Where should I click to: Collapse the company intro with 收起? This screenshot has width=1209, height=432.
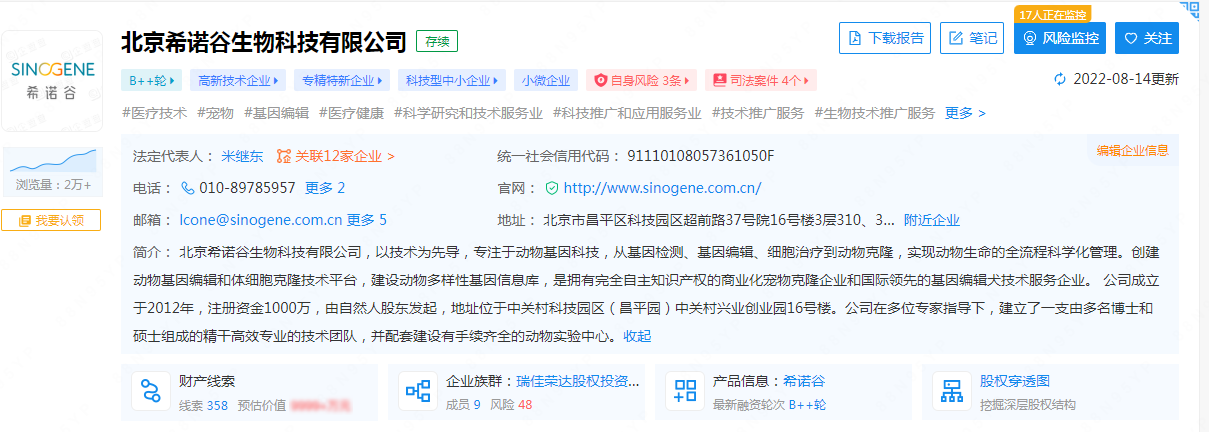tap(637, 336)
